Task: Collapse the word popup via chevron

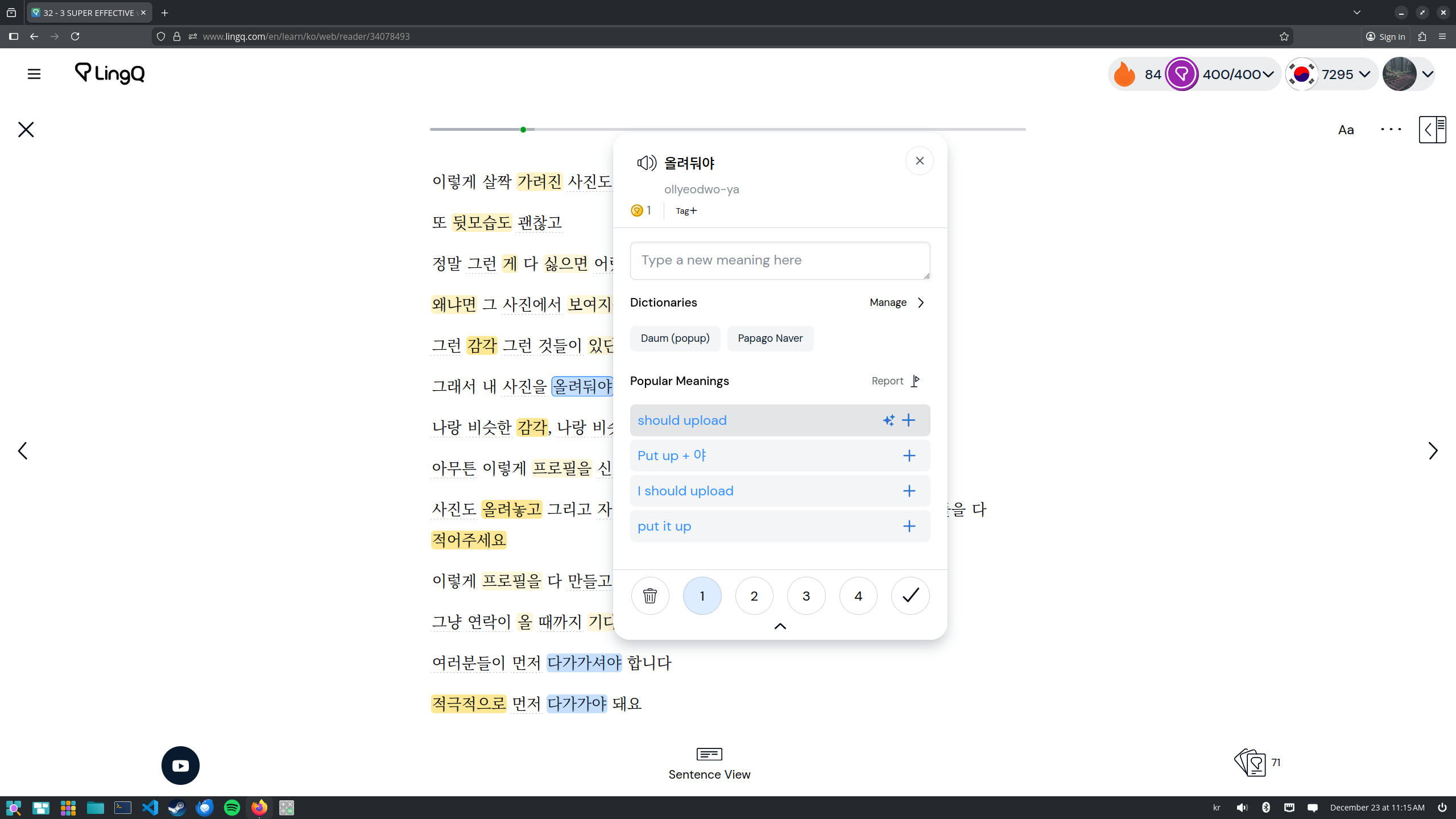Action: click(x=780, y=626)
